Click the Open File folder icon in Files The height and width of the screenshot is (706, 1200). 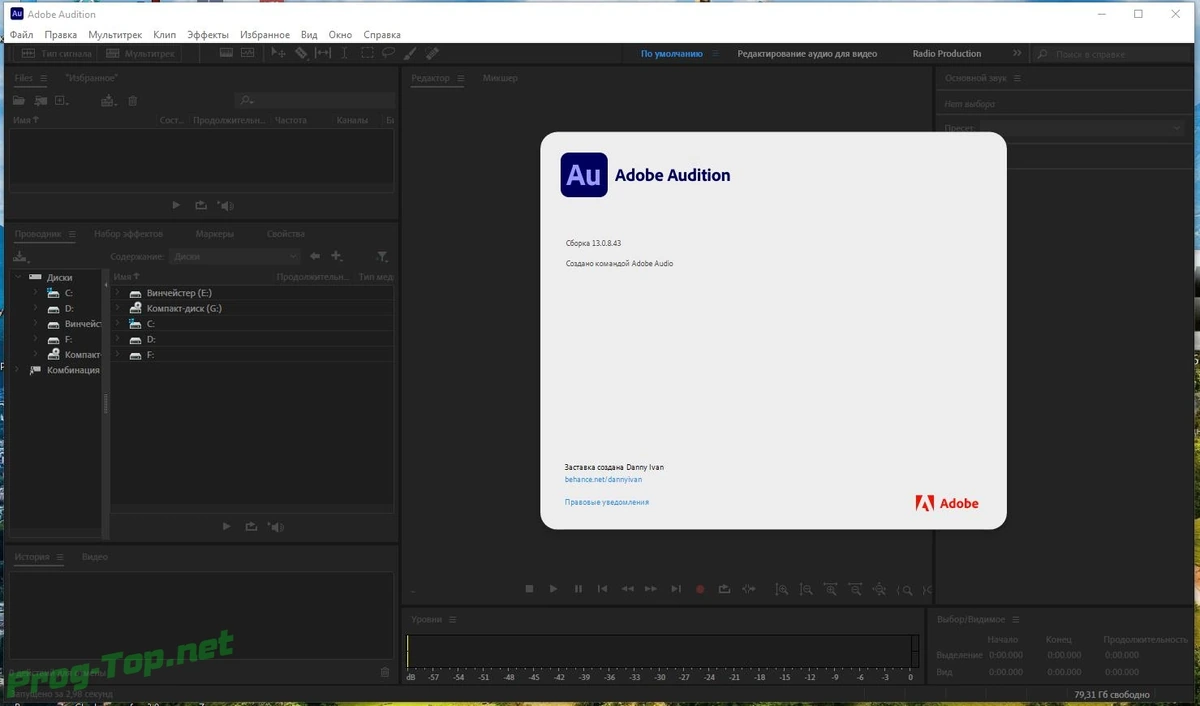tap(19, 100)
